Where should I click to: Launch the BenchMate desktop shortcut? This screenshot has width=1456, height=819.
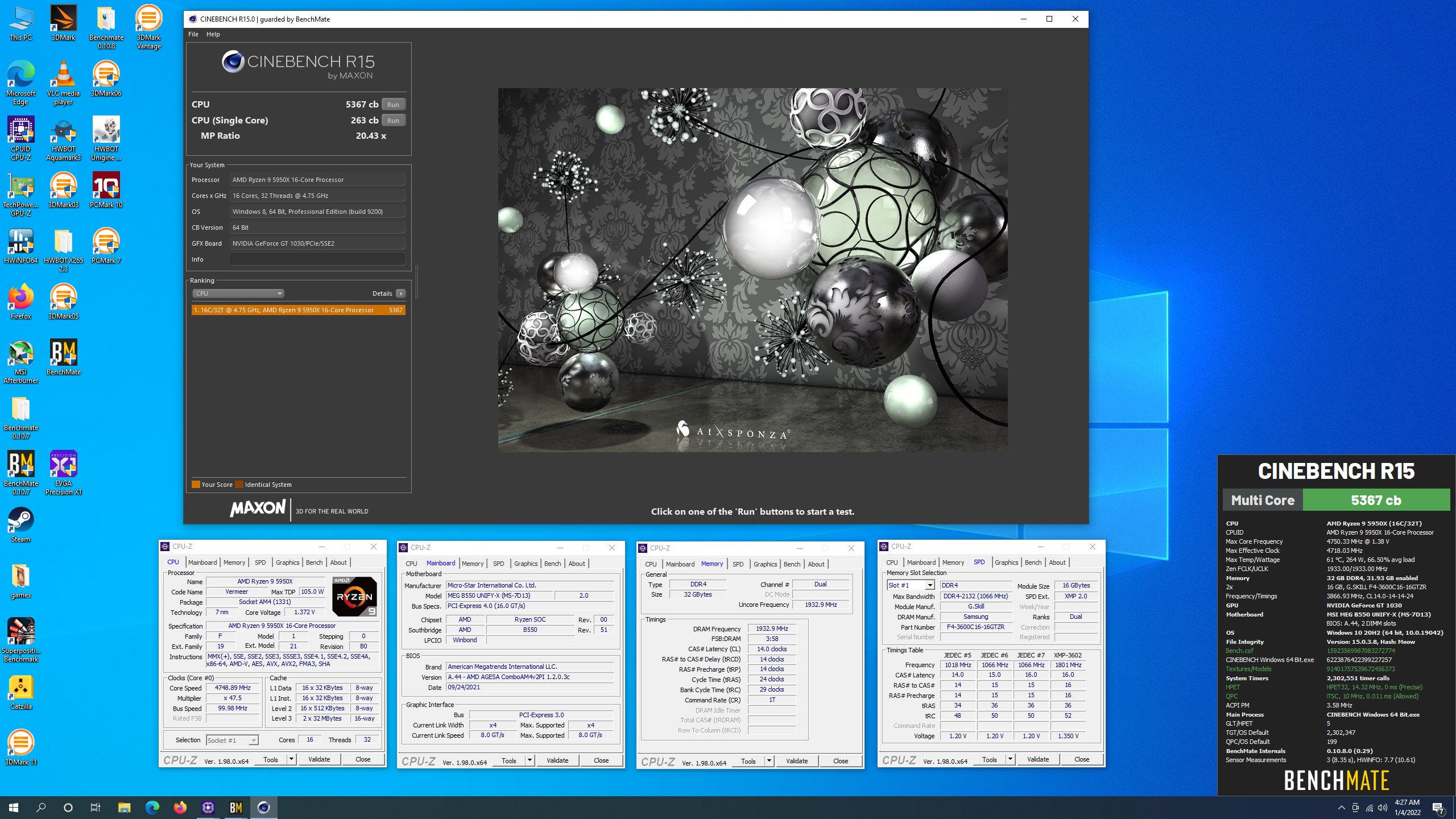pyautogui.click(x=63, y=357)
